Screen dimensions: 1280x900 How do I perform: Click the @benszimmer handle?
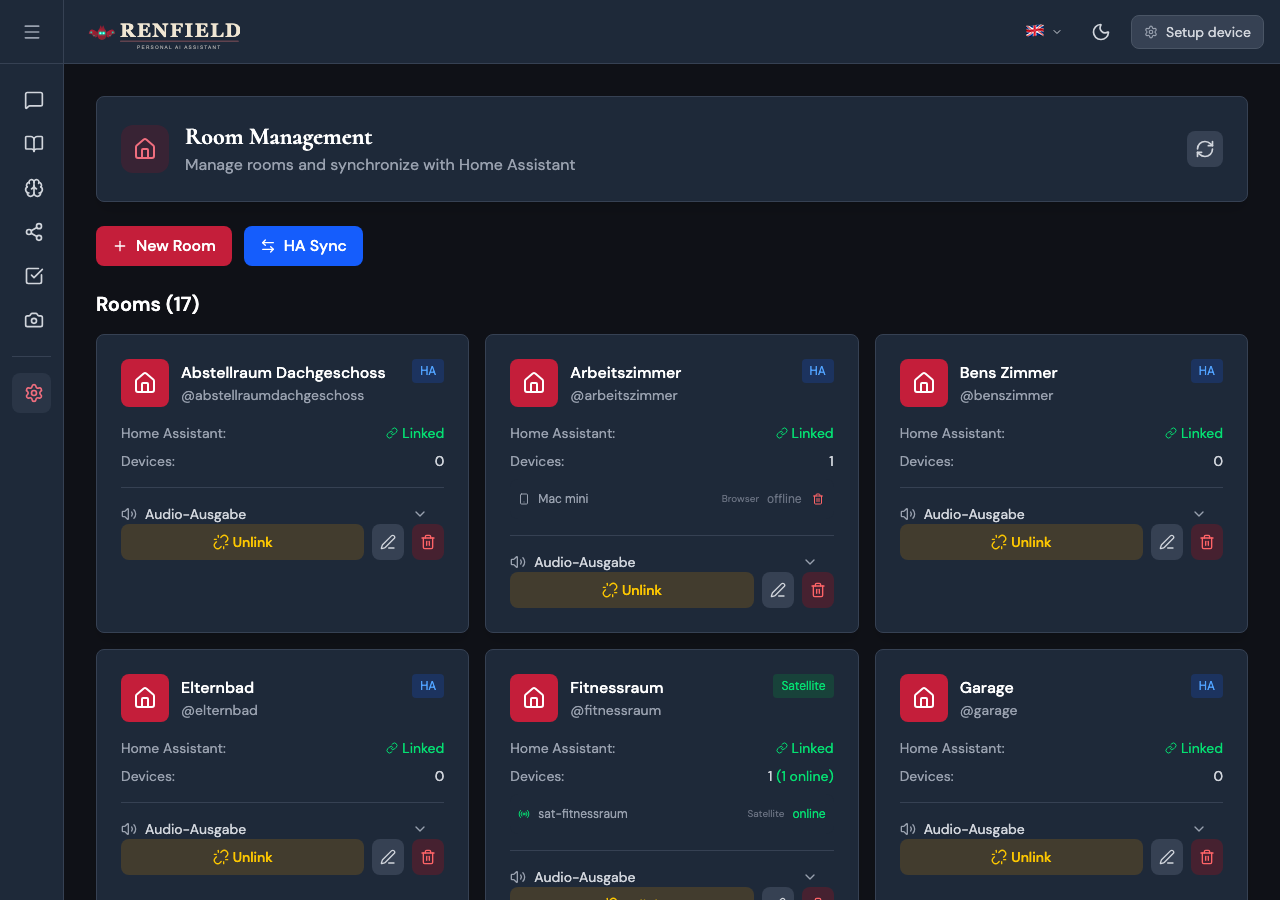(x=1006, y=395)
